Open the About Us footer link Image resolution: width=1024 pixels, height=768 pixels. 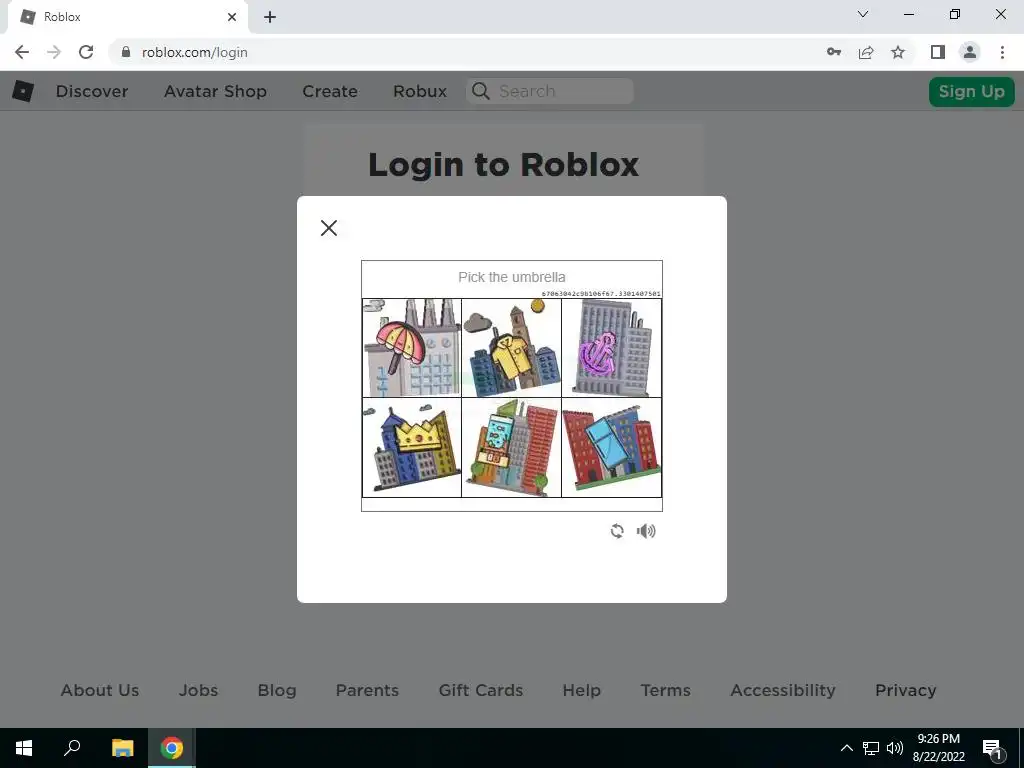[100, 690]
